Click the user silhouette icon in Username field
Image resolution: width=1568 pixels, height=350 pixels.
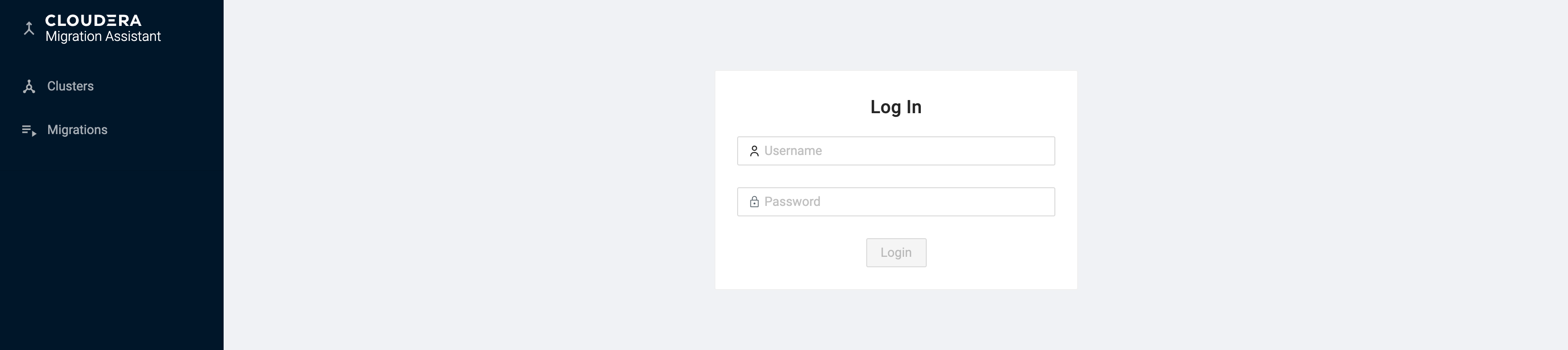(754, 151)
